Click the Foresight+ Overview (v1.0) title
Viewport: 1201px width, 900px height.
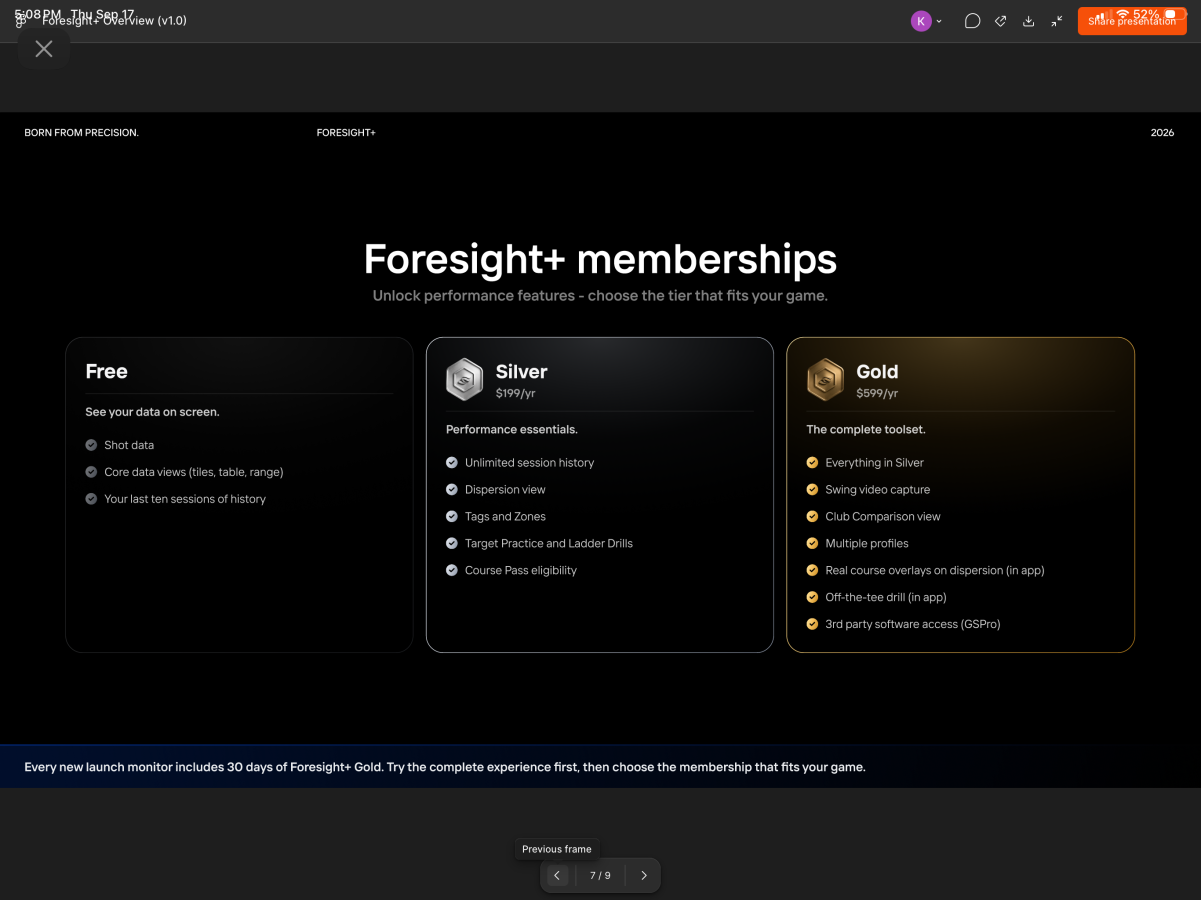114,21
